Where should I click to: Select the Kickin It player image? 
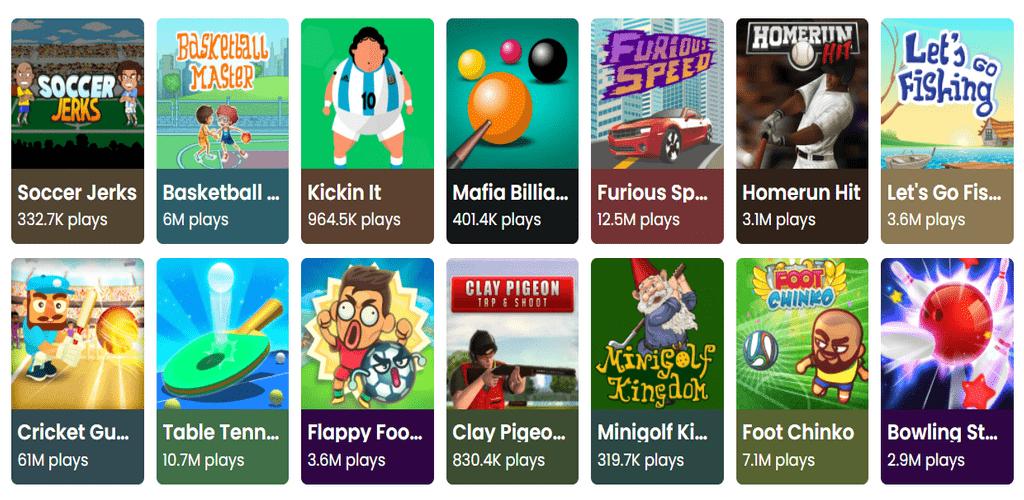[x=367, y=93]
